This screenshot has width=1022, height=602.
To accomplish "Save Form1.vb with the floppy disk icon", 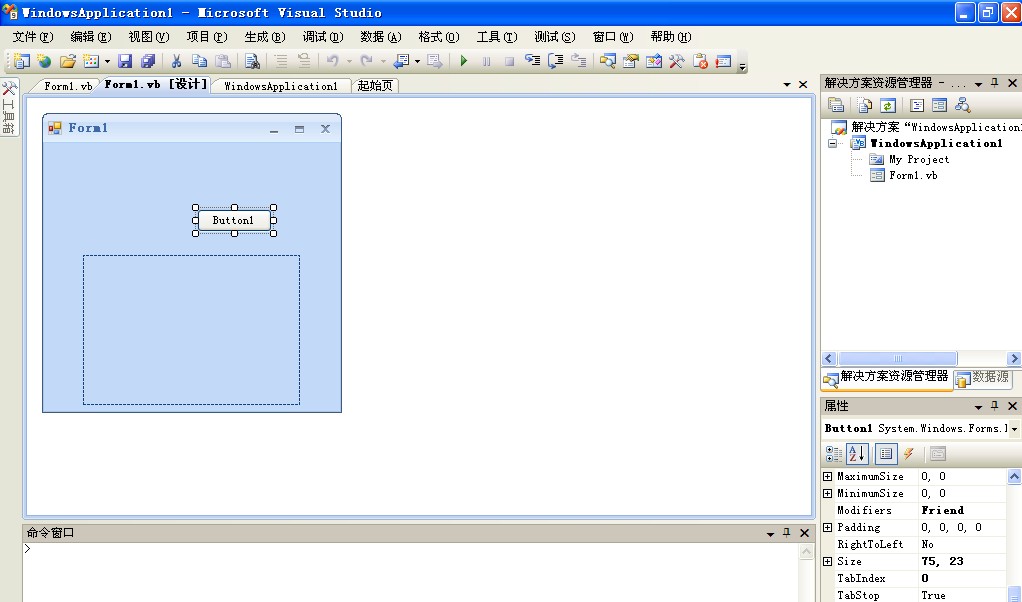I will click(x=125, y=61).
